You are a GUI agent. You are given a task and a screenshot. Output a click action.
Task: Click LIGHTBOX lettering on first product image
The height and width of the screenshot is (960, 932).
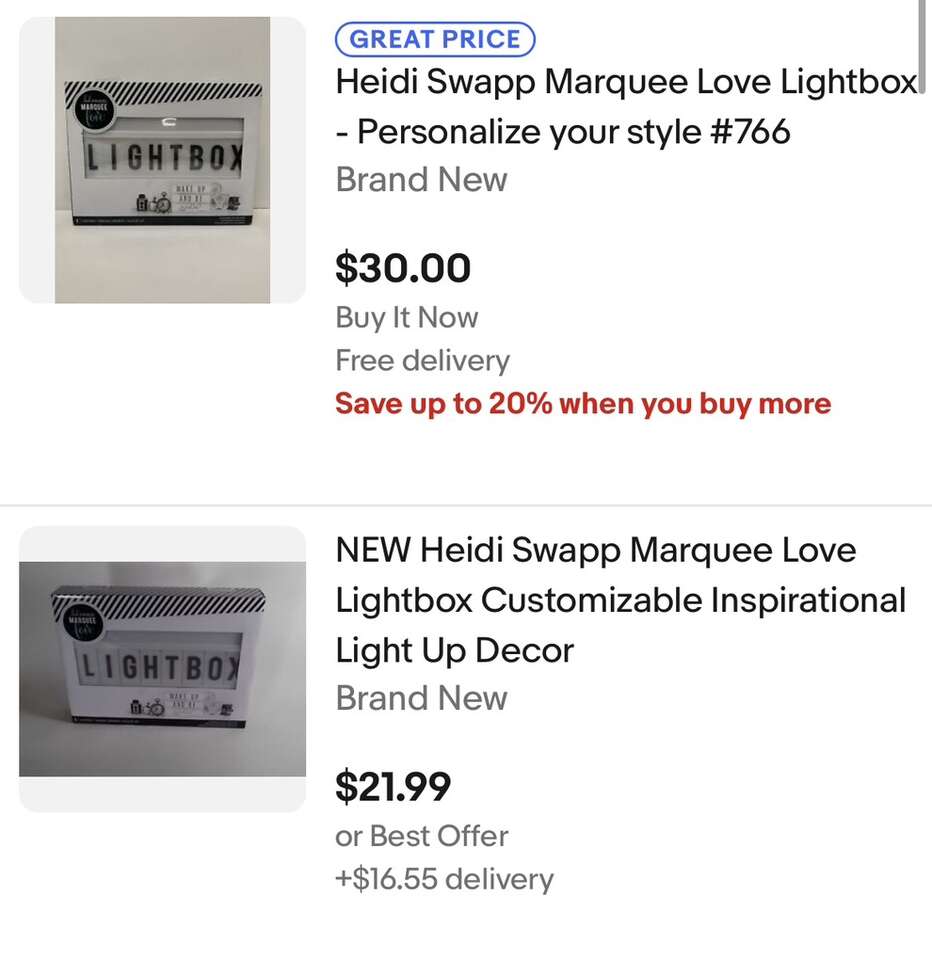click(162, 159)
